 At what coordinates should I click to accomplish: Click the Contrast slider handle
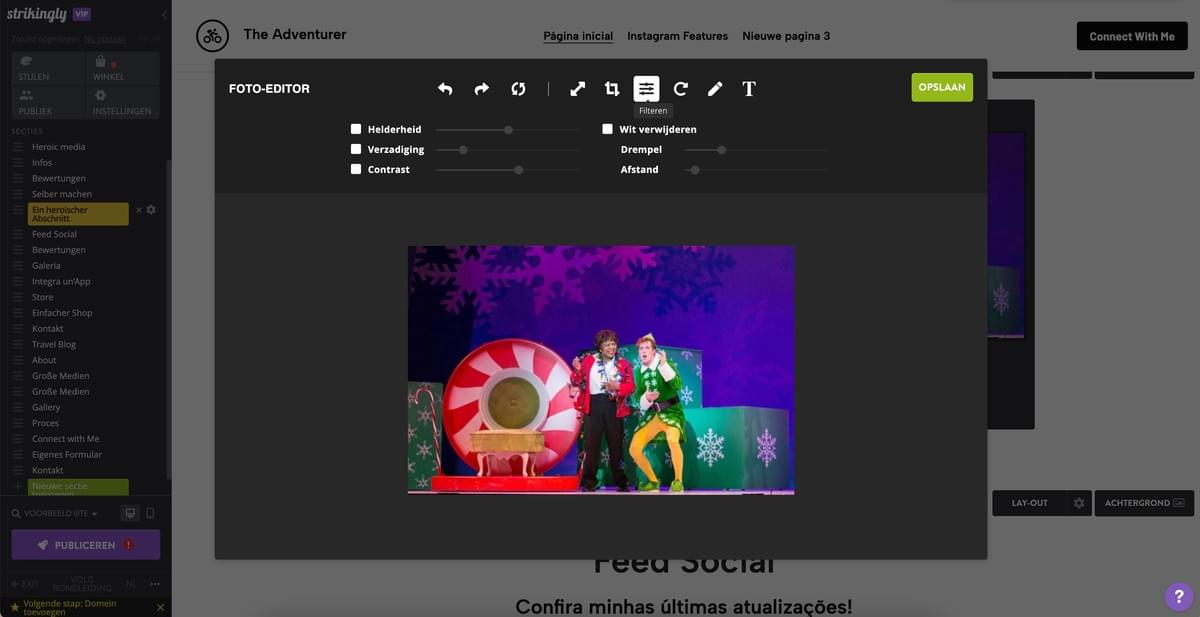tap(518, 170)
